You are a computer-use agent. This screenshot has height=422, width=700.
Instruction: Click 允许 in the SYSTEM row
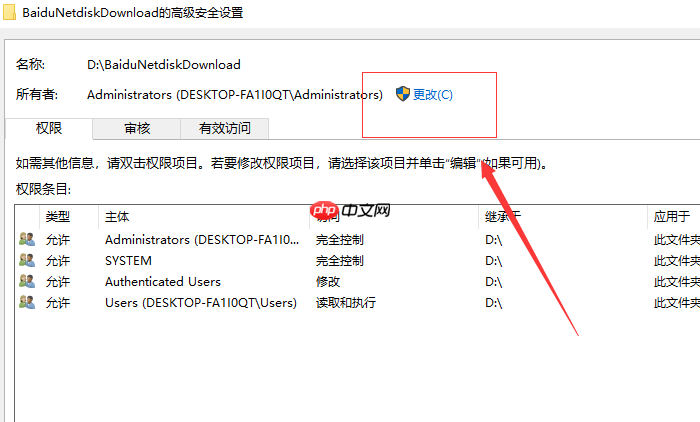click(58, 261)
